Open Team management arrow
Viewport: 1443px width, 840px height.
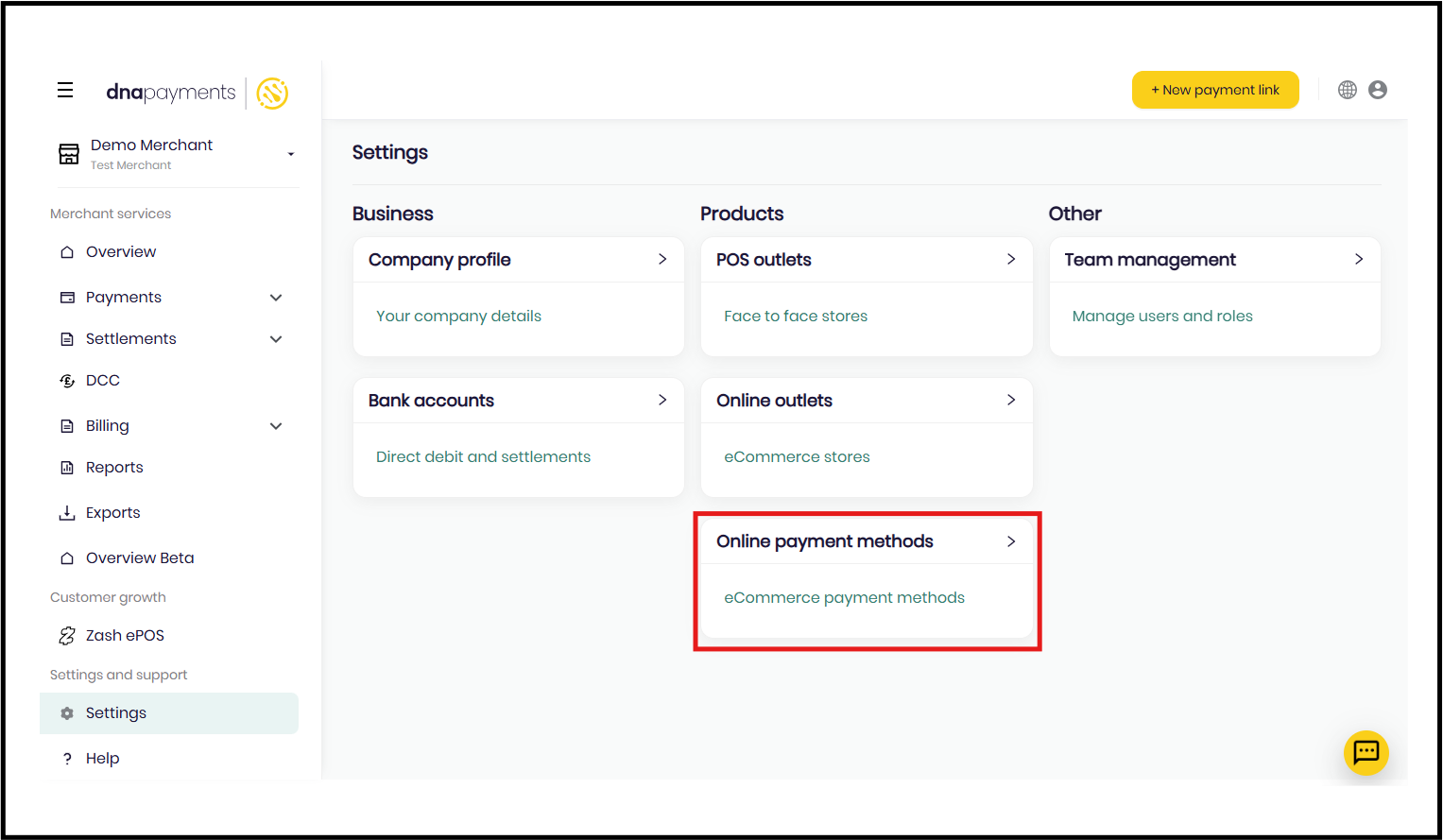[1358, 260]
